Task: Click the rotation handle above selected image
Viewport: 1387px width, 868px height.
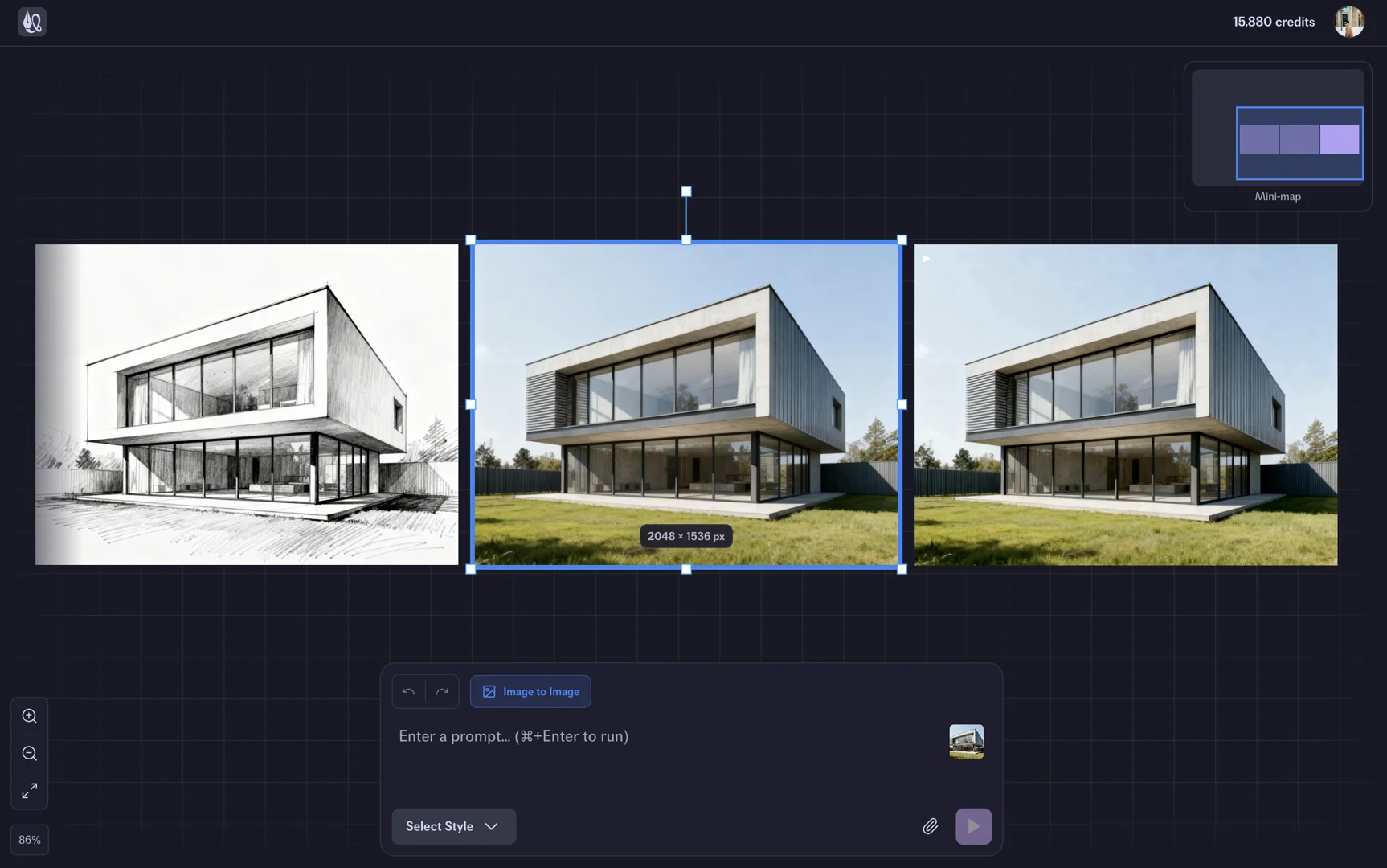Action: [x=686, y=192]
